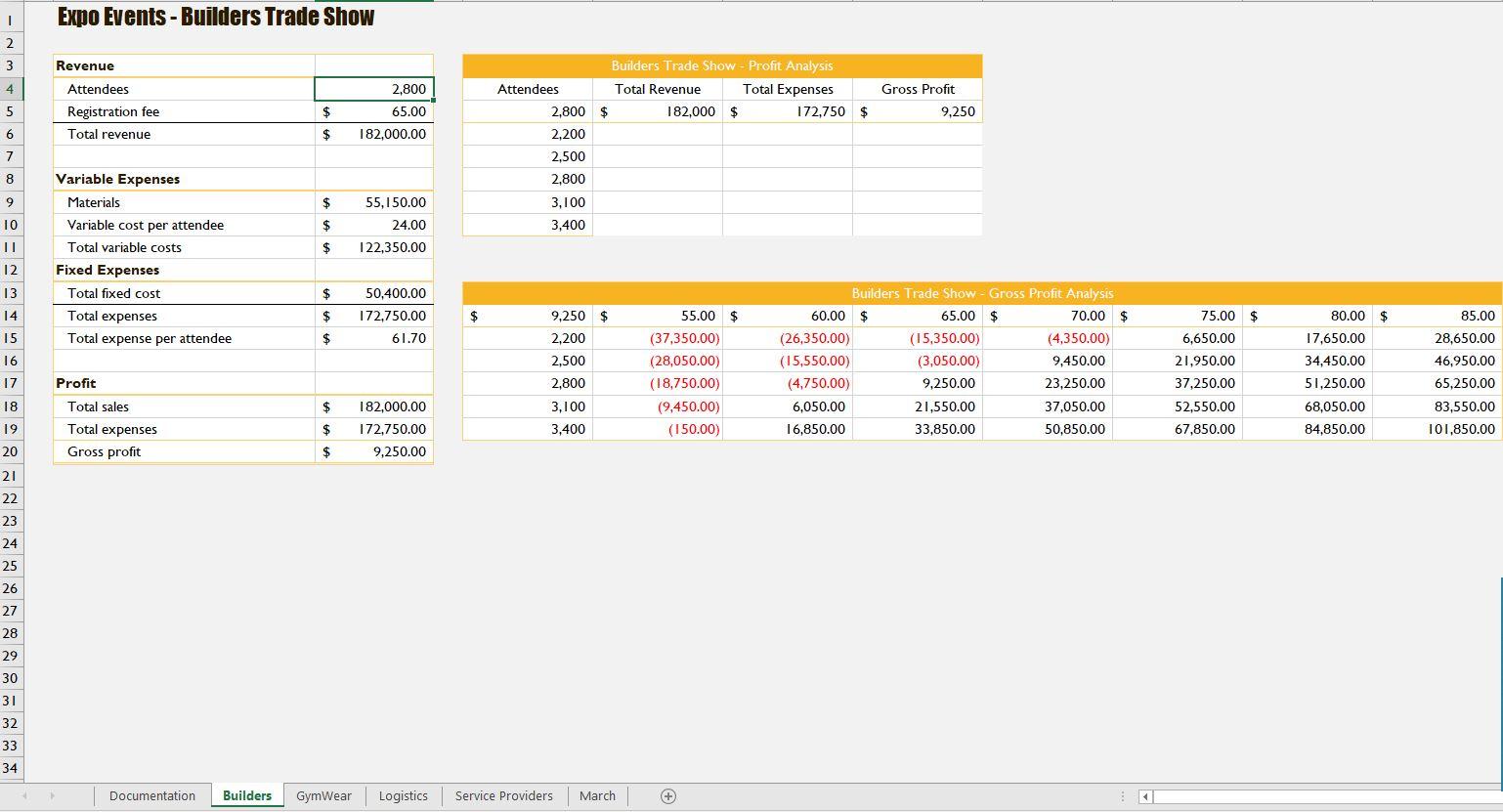1503x812 pixels.
Task: Click Gross profit value 9,250.00 in row 20
Action: pyautogui.click(x=374, y=451)
